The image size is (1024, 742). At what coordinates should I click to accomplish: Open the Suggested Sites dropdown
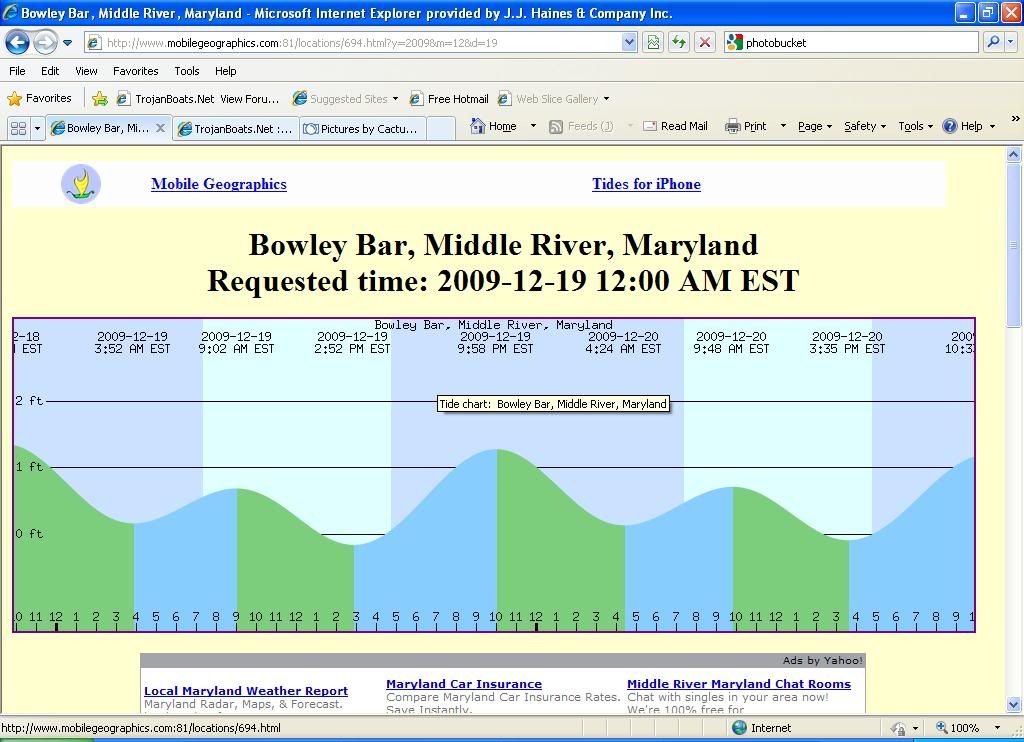point(345,99)
